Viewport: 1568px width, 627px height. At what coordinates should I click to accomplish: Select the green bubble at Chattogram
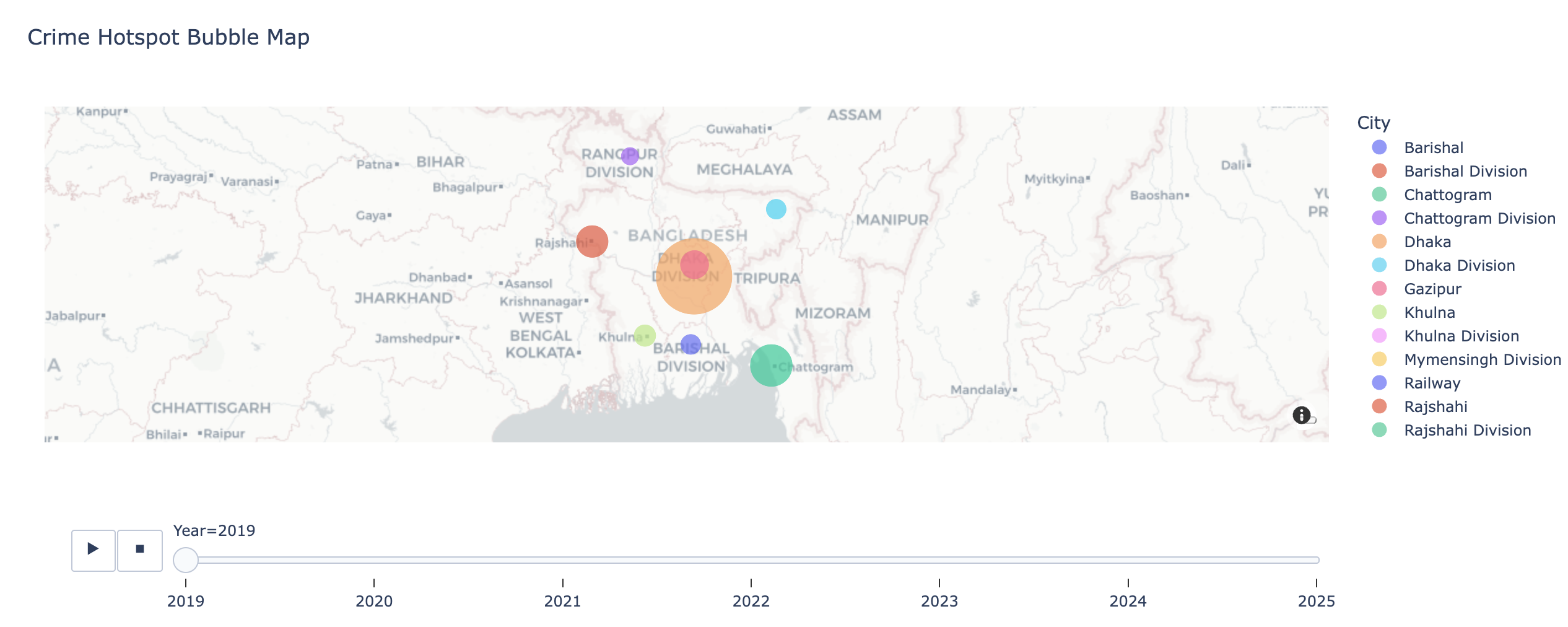771,366
